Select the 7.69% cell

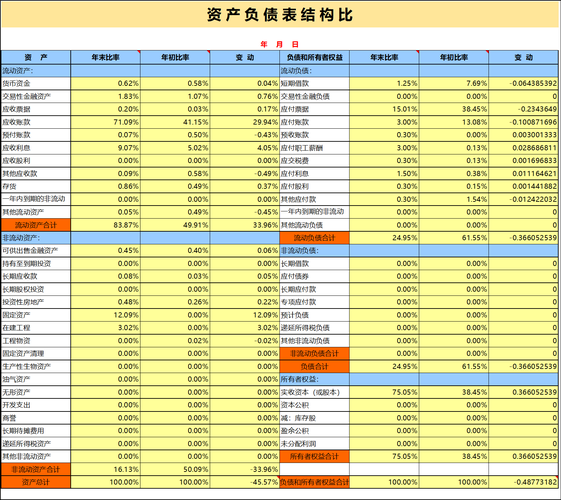point(454,83)
